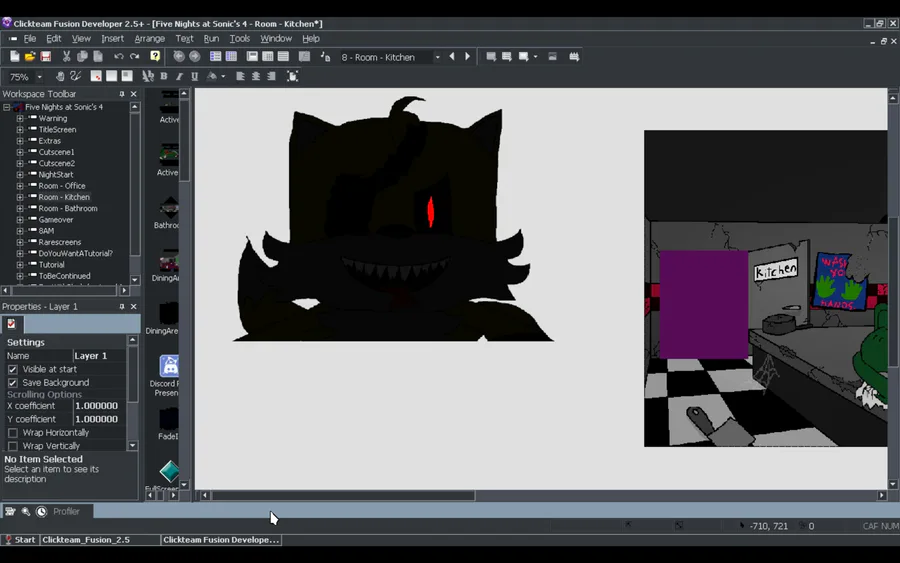
Task: Open the Help question mark icon
Action: (x=155, y=57)
